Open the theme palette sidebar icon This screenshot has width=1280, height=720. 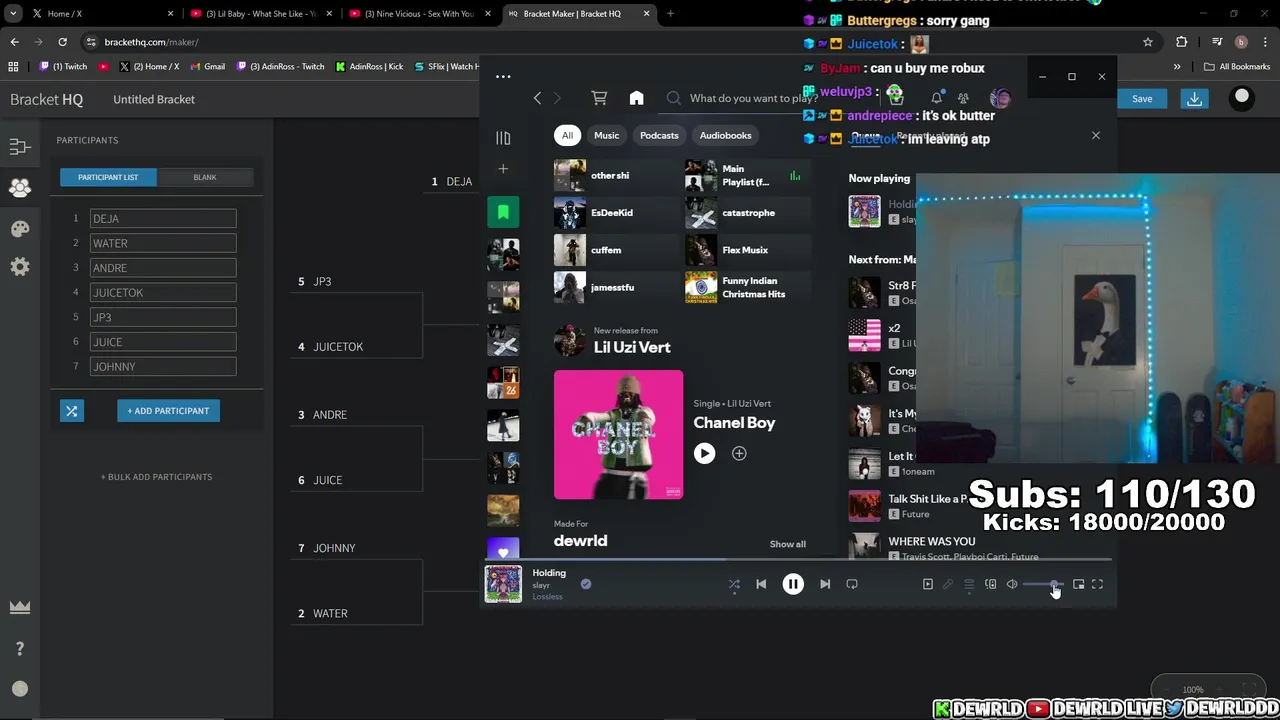(20, 228)
